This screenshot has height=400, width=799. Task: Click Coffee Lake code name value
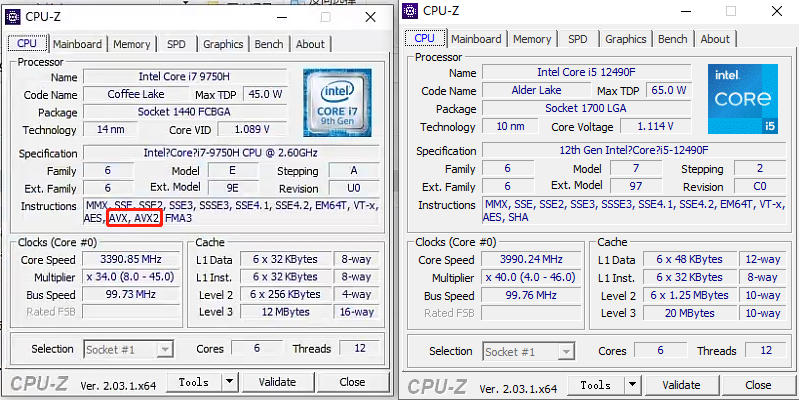coord(136,94)
